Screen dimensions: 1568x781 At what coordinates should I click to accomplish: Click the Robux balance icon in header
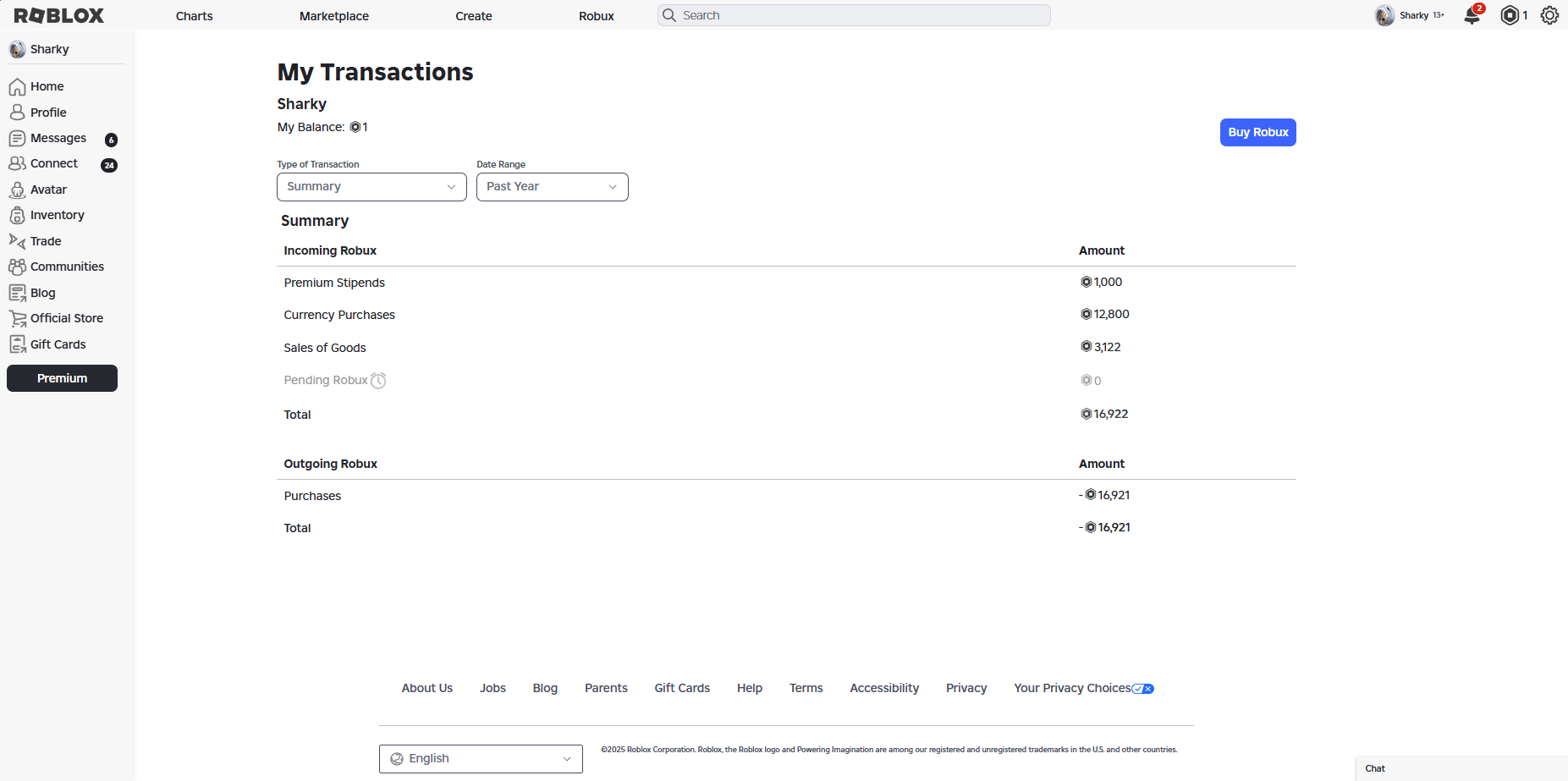pyautogui.click(x=1510, y=15)
